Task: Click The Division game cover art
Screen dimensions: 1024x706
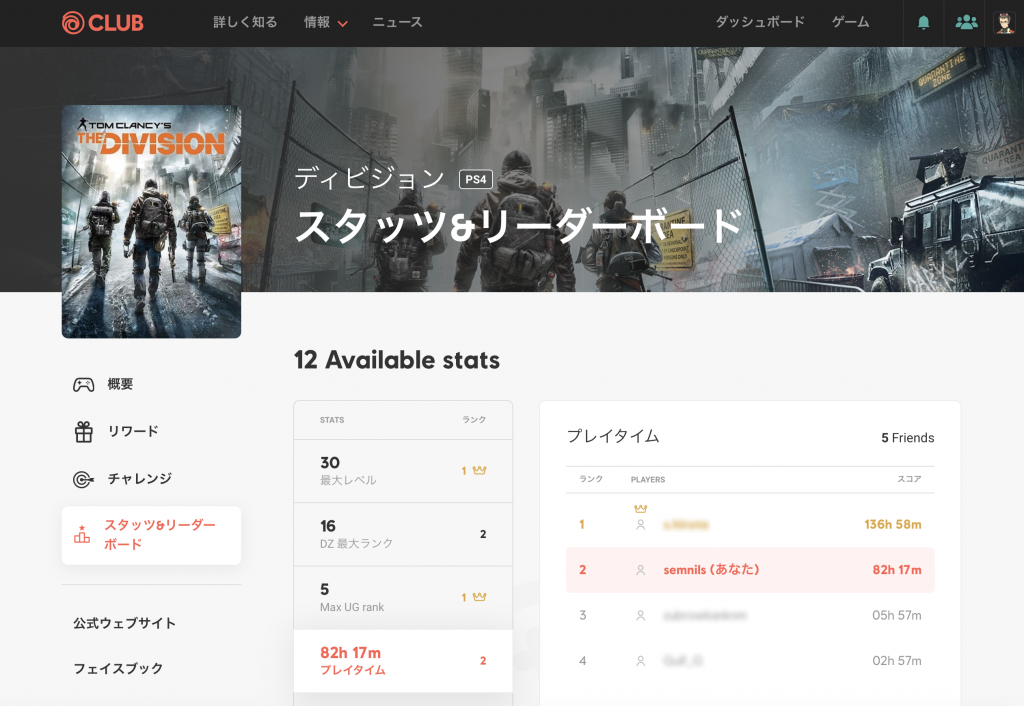Action: coord(152,221)
